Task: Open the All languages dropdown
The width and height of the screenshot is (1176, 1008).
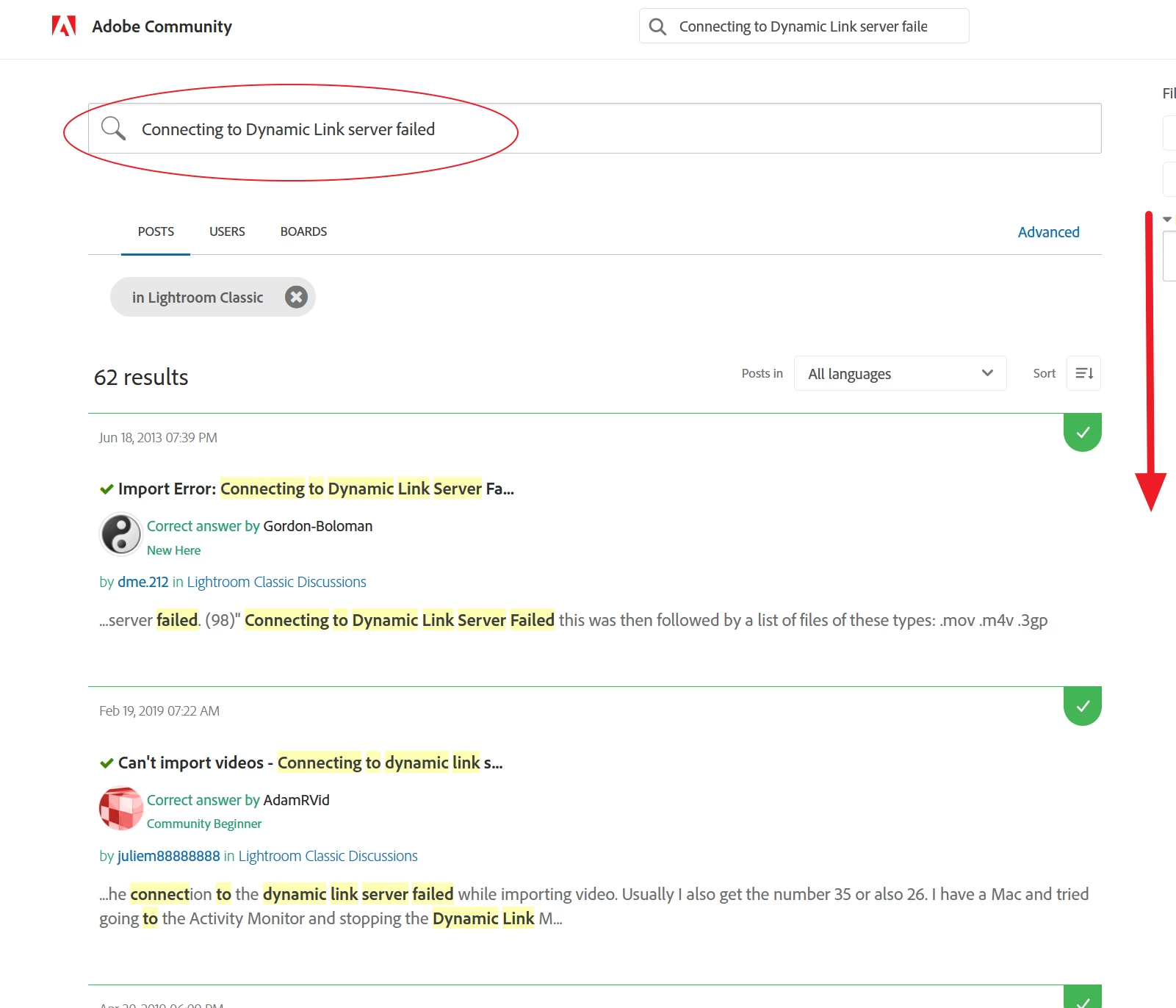Action: click(x=900, y=373)
